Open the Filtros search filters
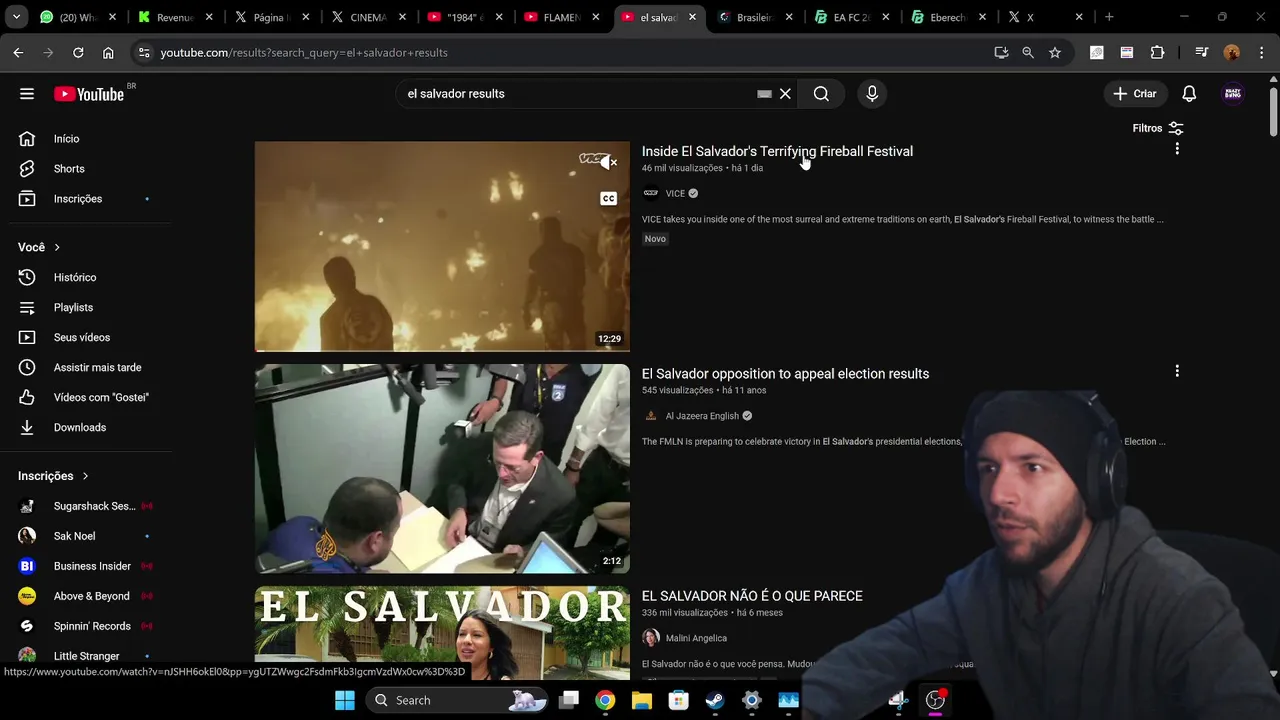This screenshot has height=720, width=1280. pyautogui.click(x=1157, y=128)
